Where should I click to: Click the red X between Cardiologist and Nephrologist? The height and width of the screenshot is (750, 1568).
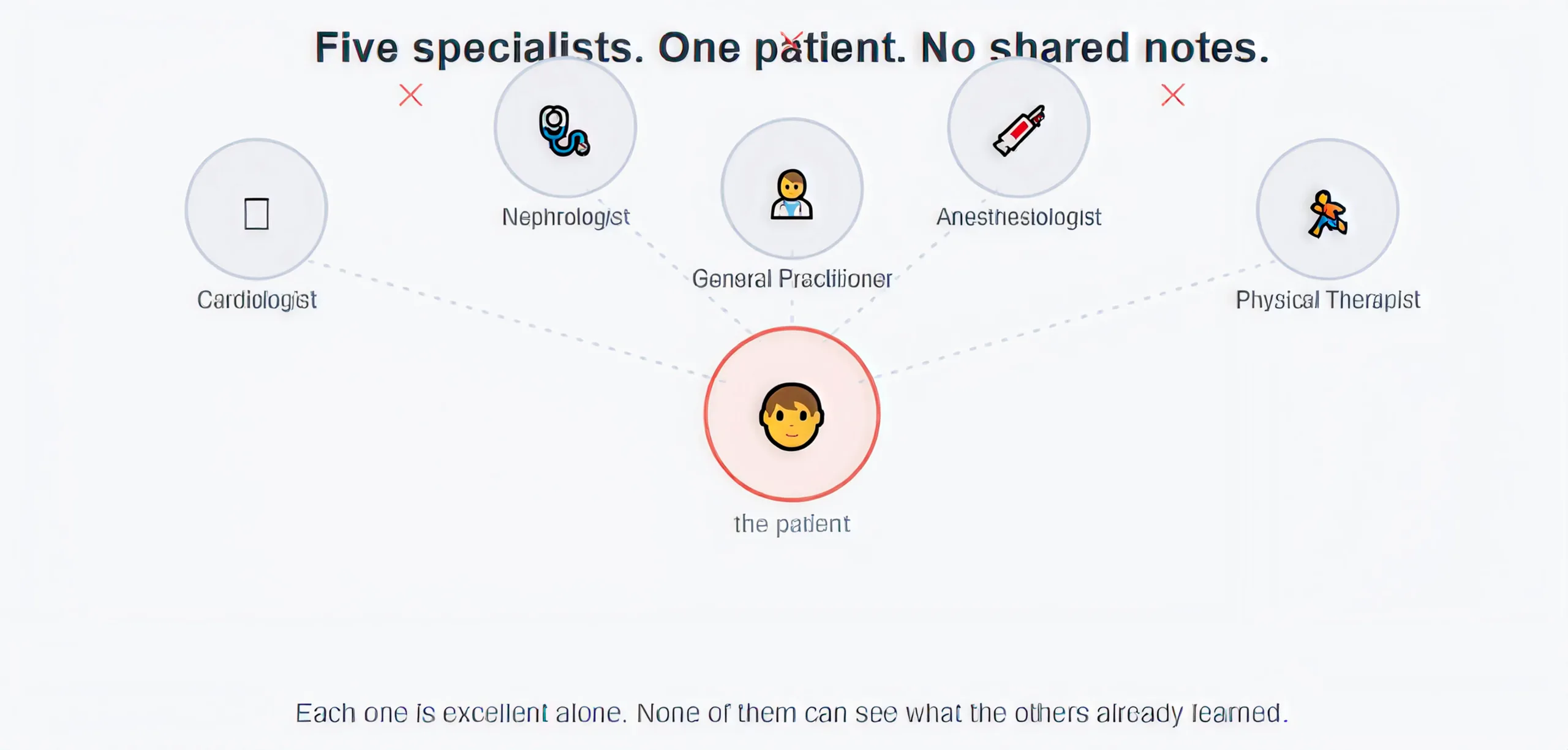[x=410, y=95]
